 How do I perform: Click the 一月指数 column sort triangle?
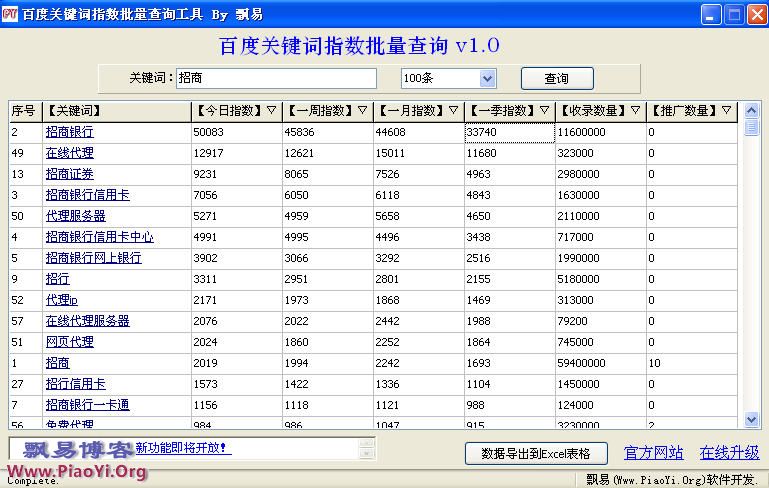[x=454, y=110]
